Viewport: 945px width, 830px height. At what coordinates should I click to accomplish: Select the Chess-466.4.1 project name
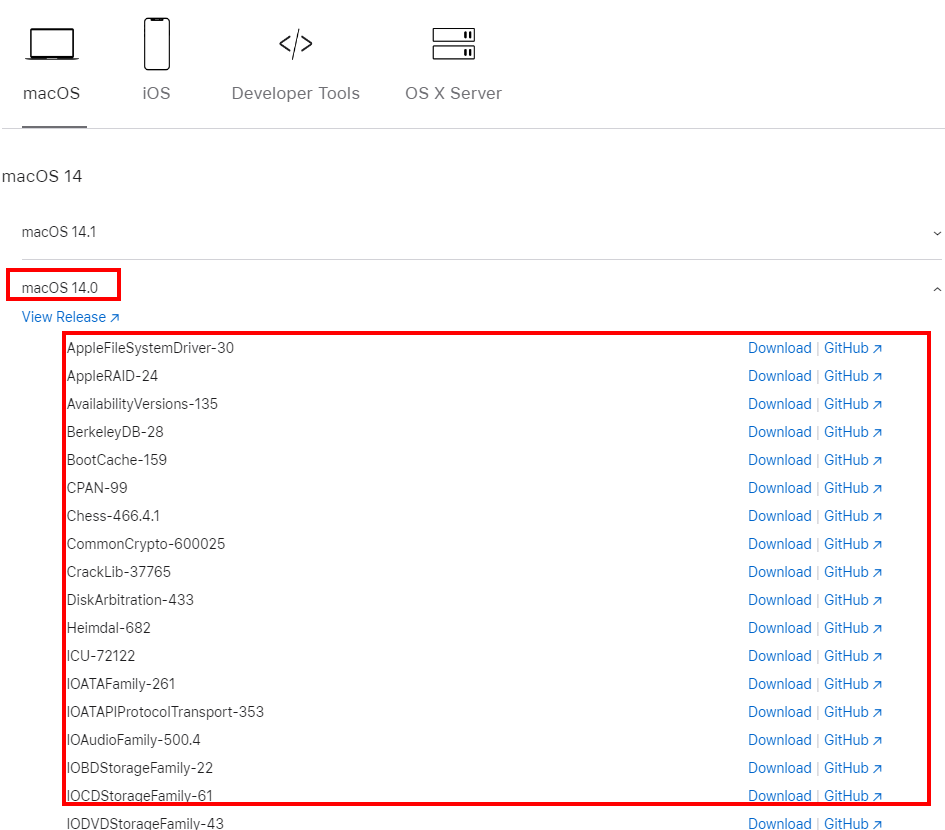[113, 517]
